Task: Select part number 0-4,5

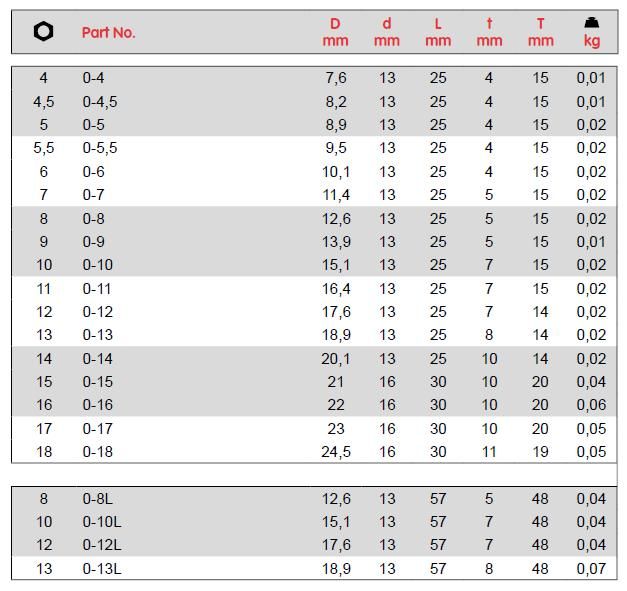Action: pyautogui.click(x=100, y=101)
